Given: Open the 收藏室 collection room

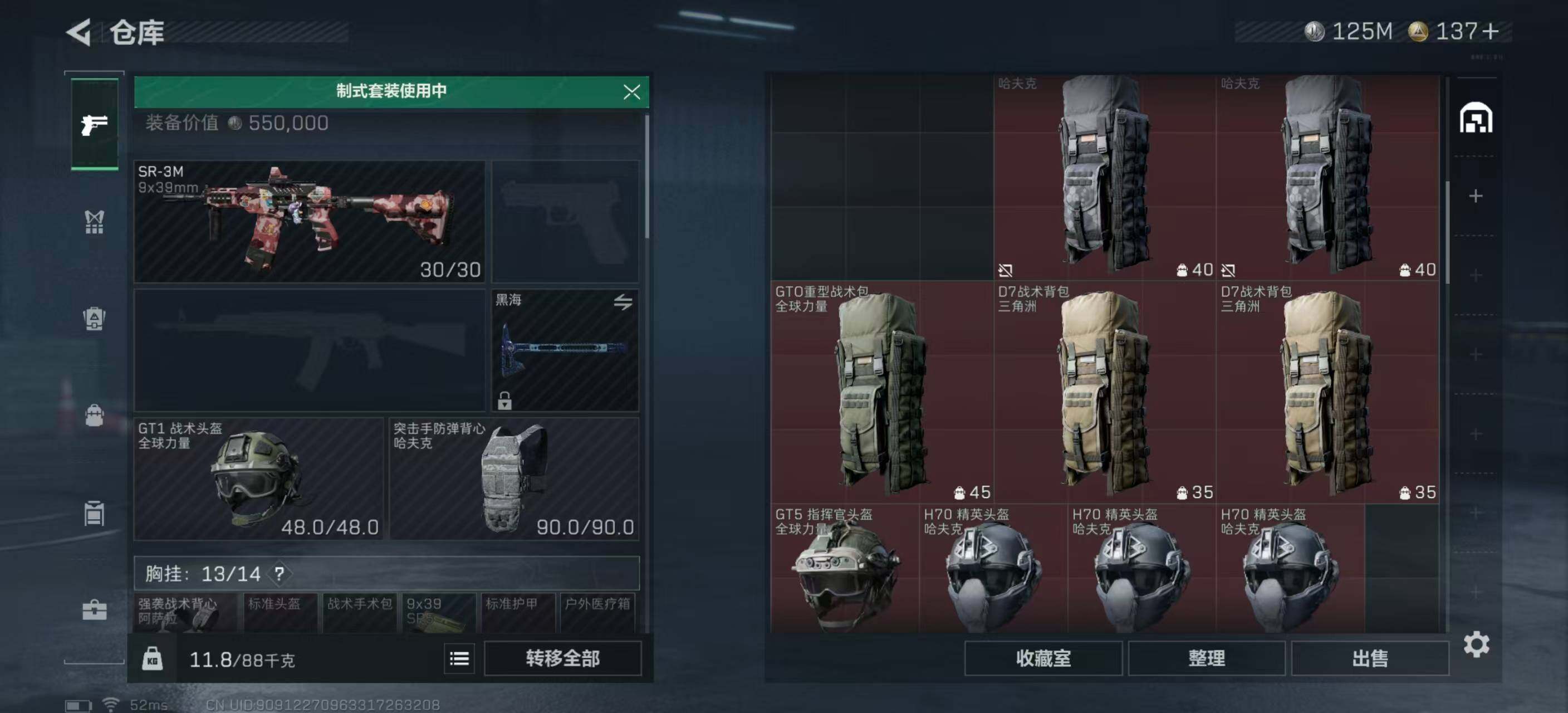Looking at the screenshot, I should [1043, 658].
